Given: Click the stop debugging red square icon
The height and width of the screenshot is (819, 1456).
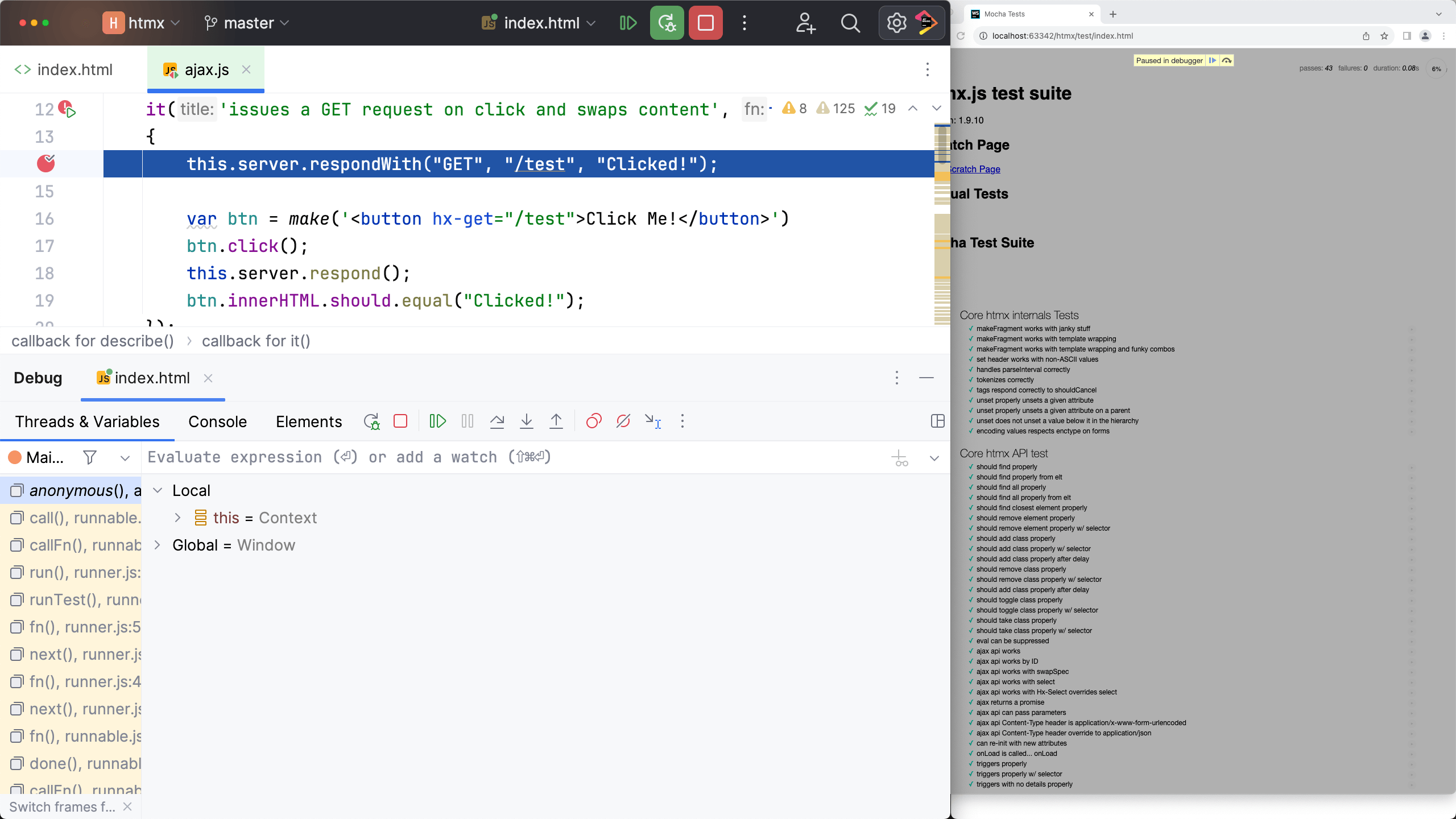Looking at the screenshot, I should (400, 421).
